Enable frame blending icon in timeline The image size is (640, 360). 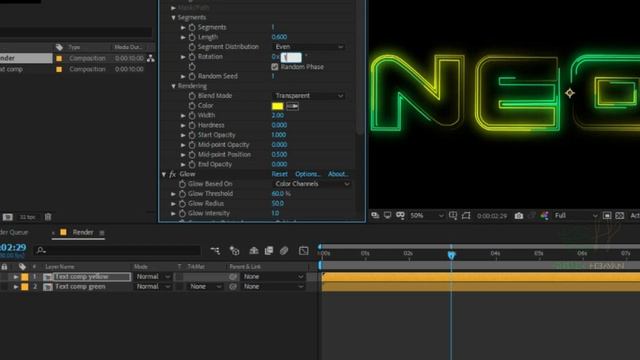(269, 251)
